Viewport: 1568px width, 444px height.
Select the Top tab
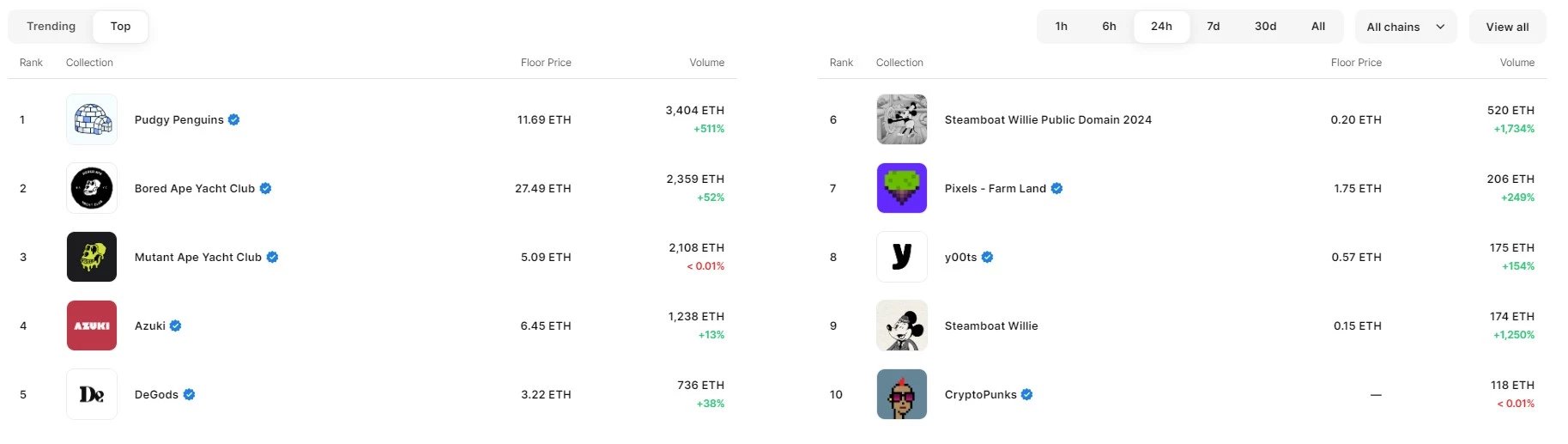(121, 27)
